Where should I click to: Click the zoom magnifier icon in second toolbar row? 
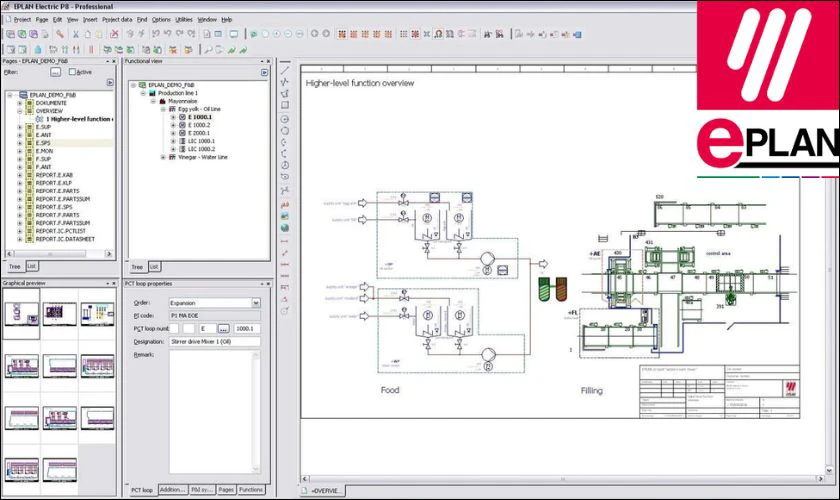click(208, 50)
